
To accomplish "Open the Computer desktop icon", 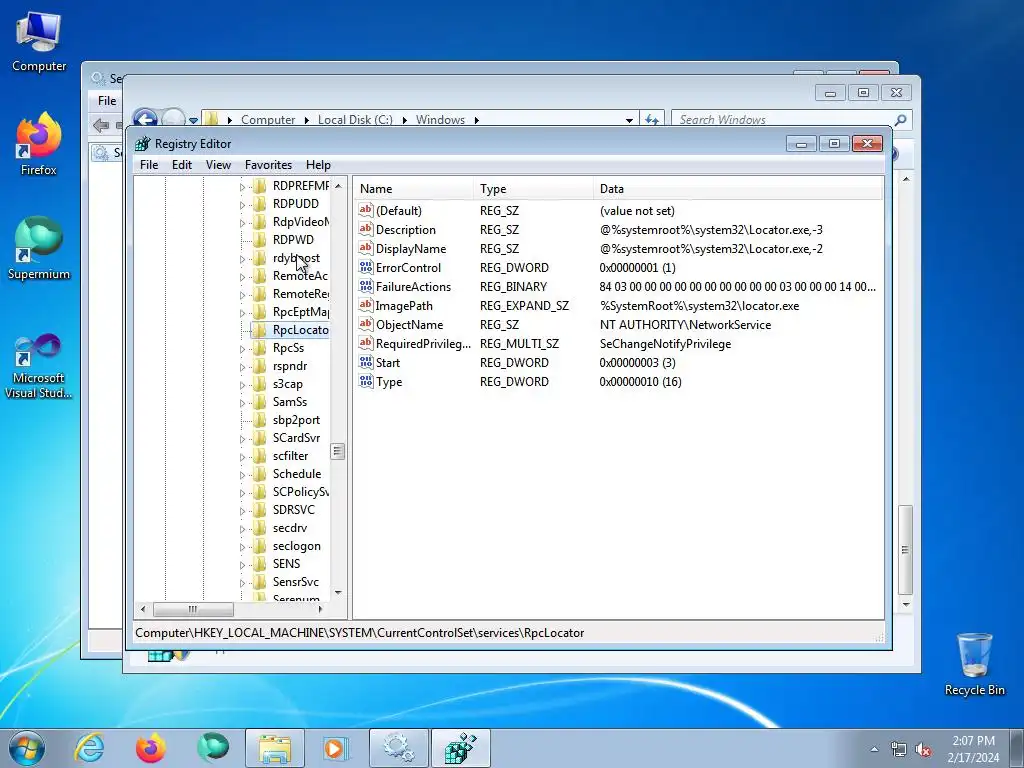I will [39, 42].
